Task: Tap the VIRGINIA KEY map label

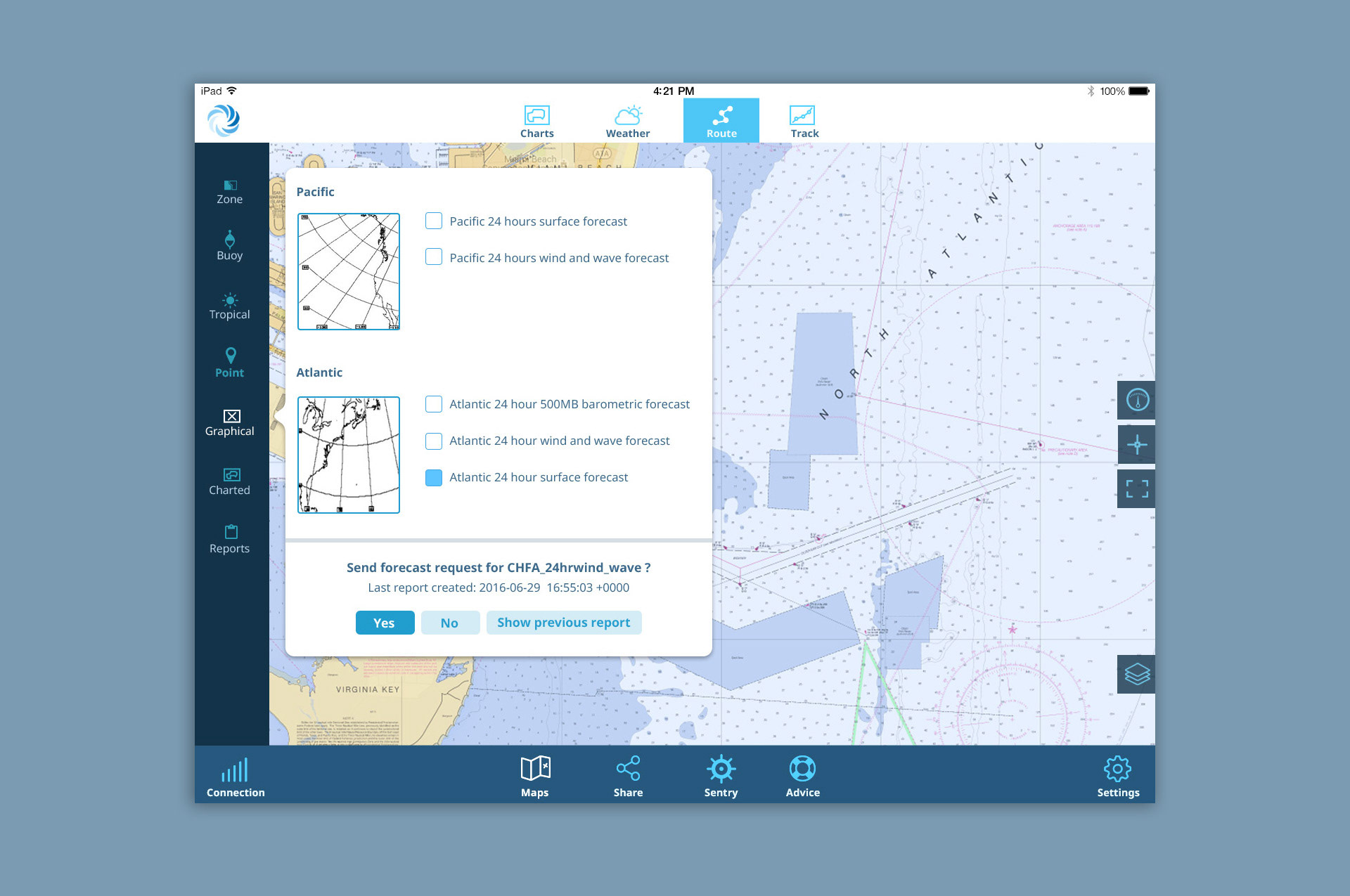Action: click(368, 689)
